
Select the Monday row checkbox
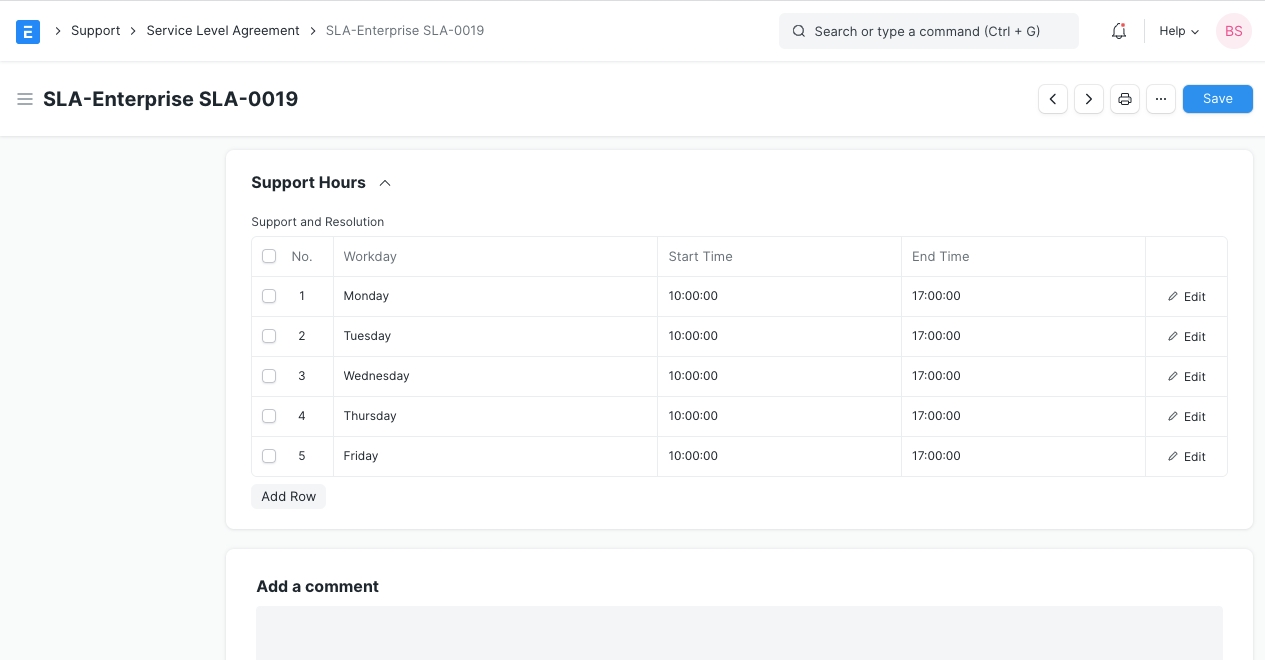(x=269, y=296)
